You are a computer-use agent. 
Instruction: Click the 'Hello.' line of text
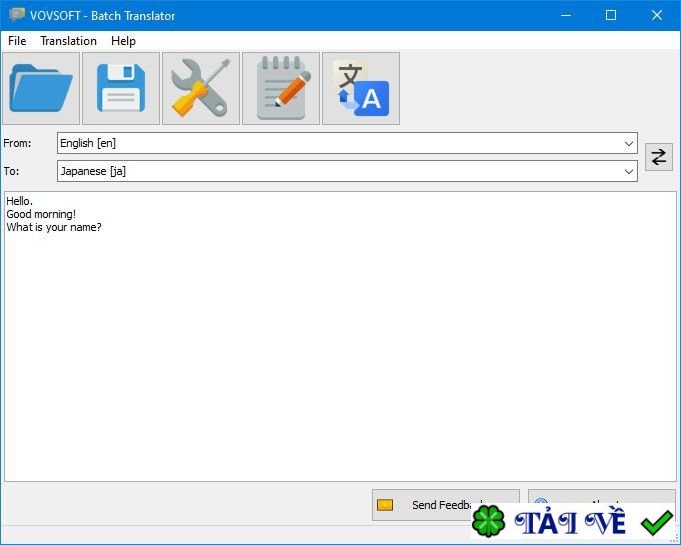tap(20, 201)
